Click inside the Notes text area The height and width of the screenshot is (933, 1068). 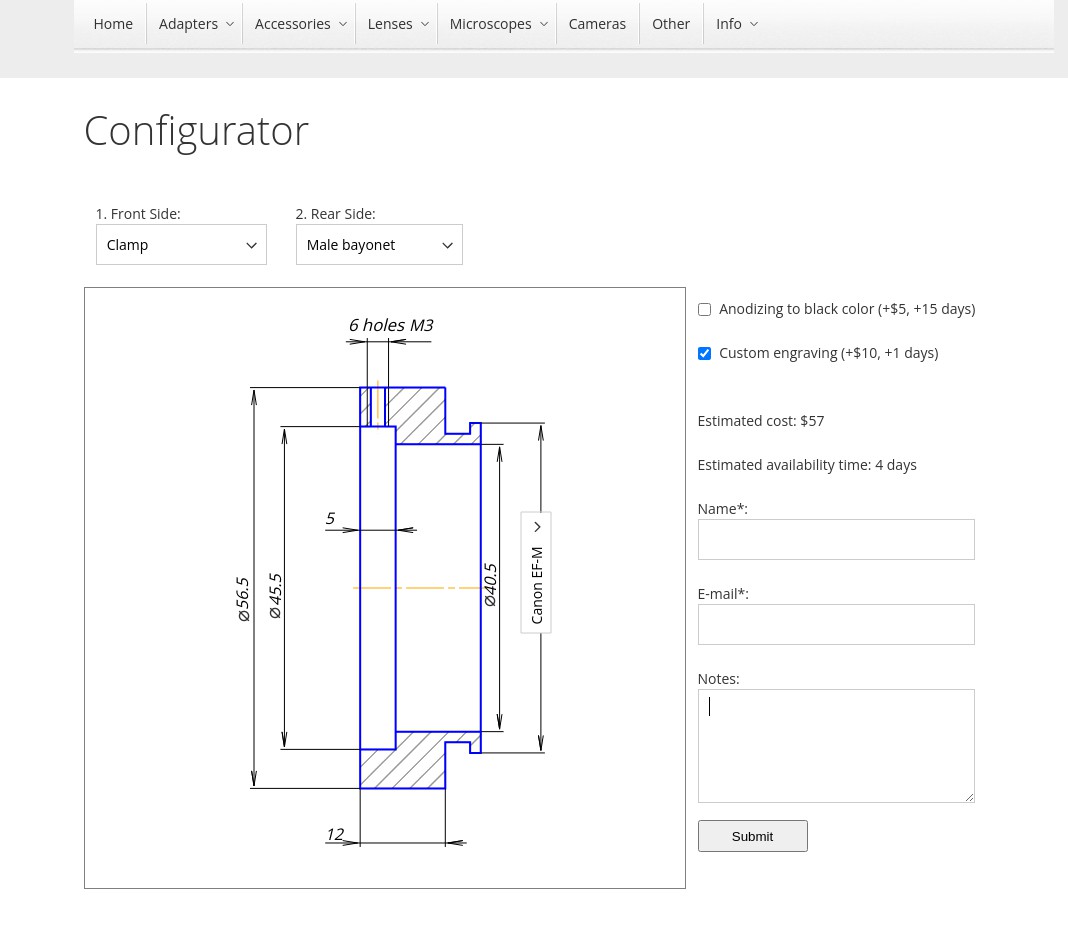coord(836,746)
